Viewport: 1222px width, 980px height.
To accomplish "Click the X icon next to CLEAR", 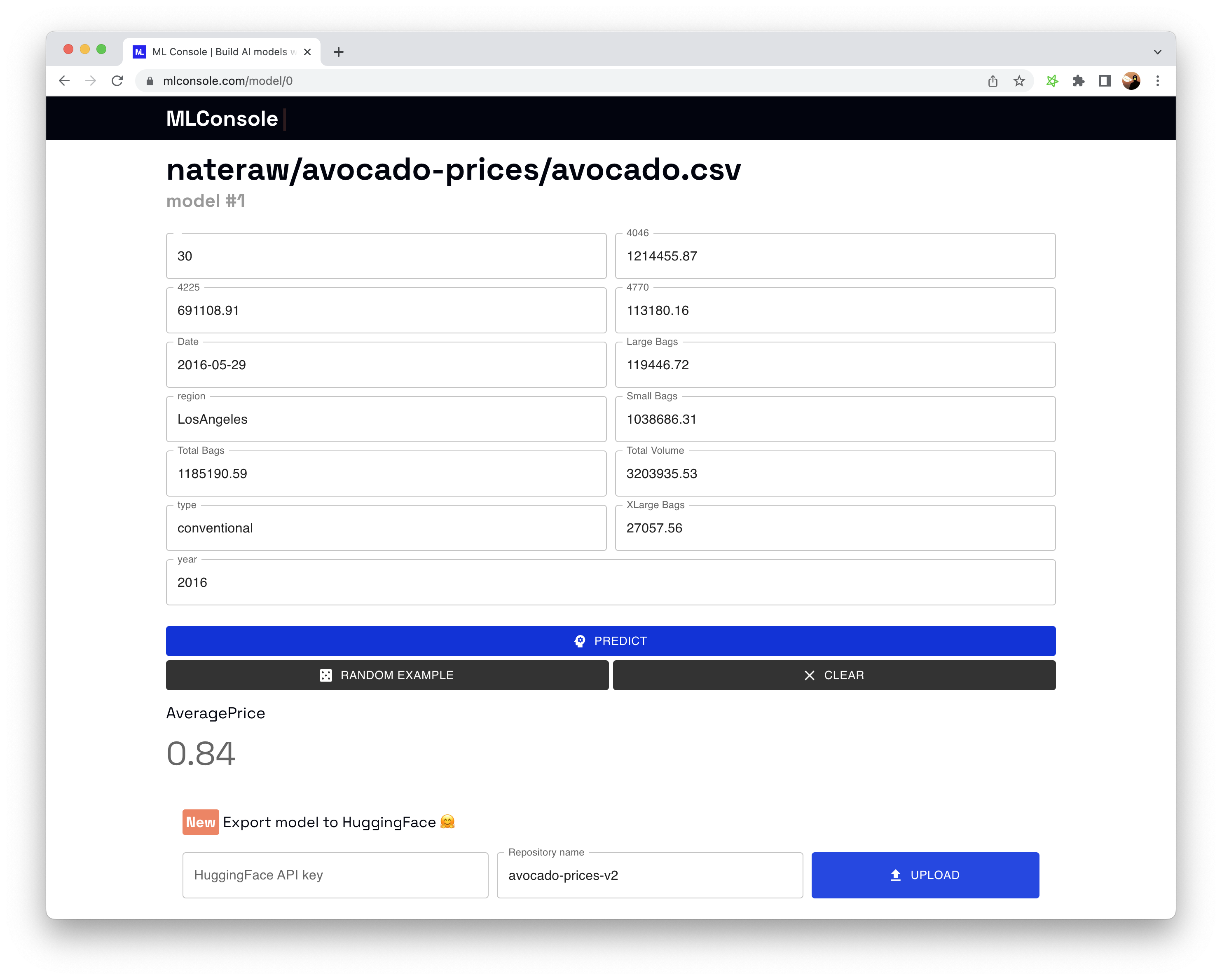I will [x=809, y=675].
